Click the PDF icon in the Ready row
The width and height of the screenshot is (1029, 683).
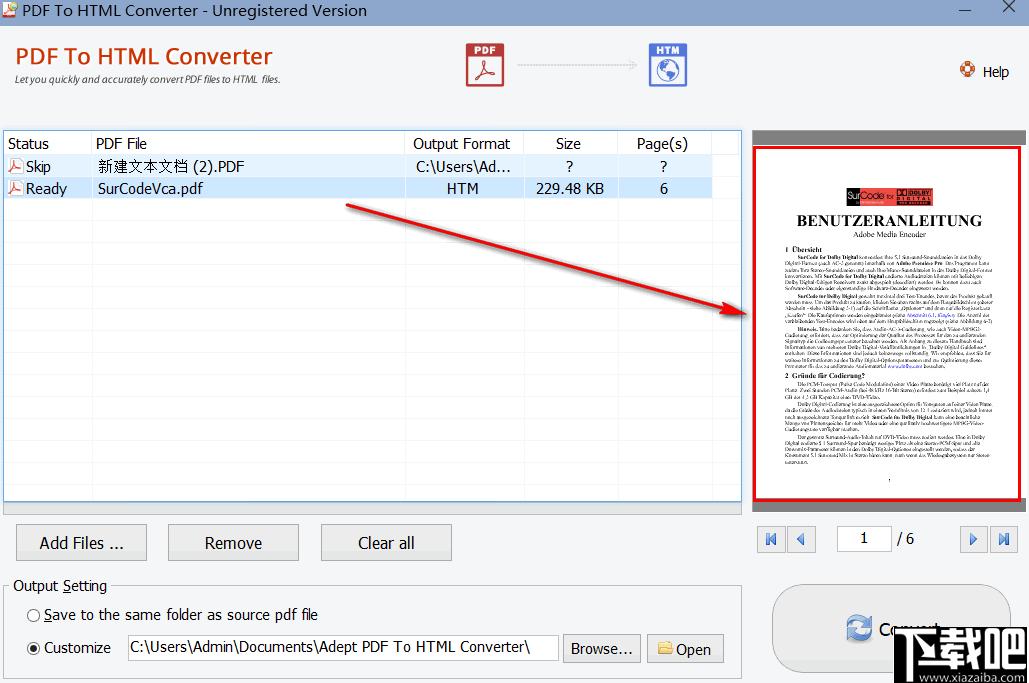pos(15,188)
